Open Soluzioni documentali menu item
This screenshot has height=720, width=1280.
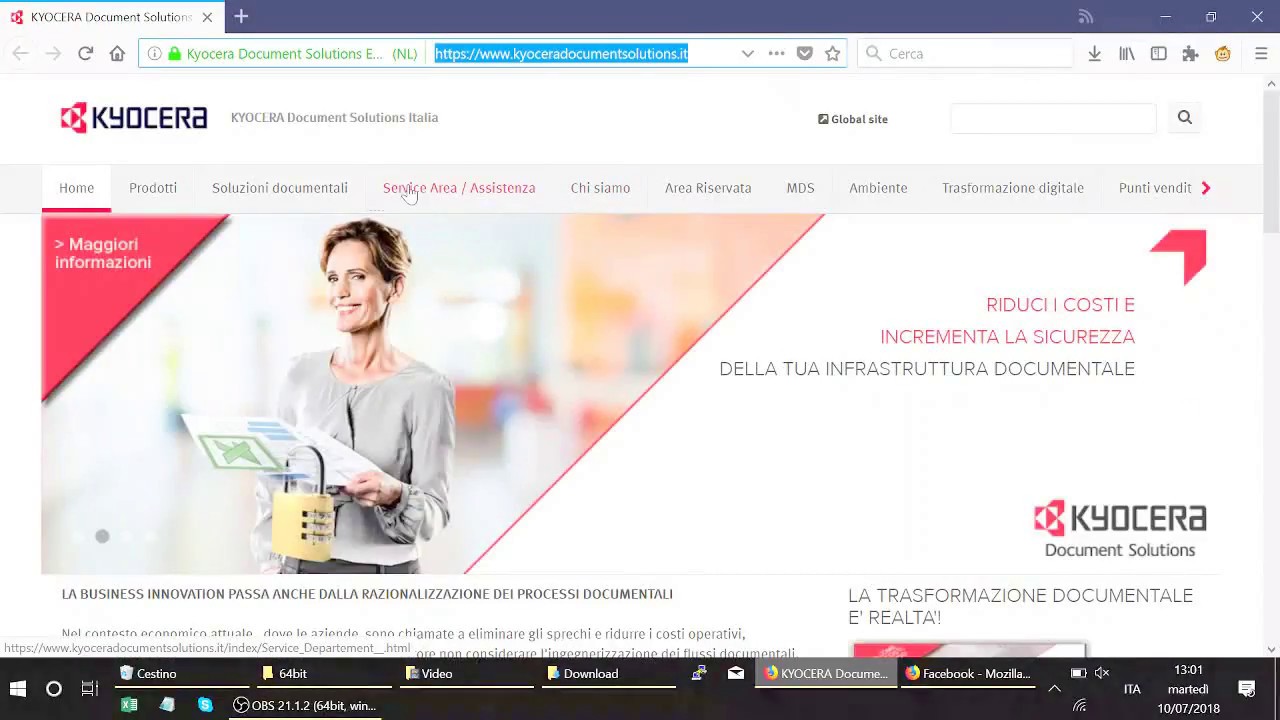pyautogui.click(x=280, y=188)
